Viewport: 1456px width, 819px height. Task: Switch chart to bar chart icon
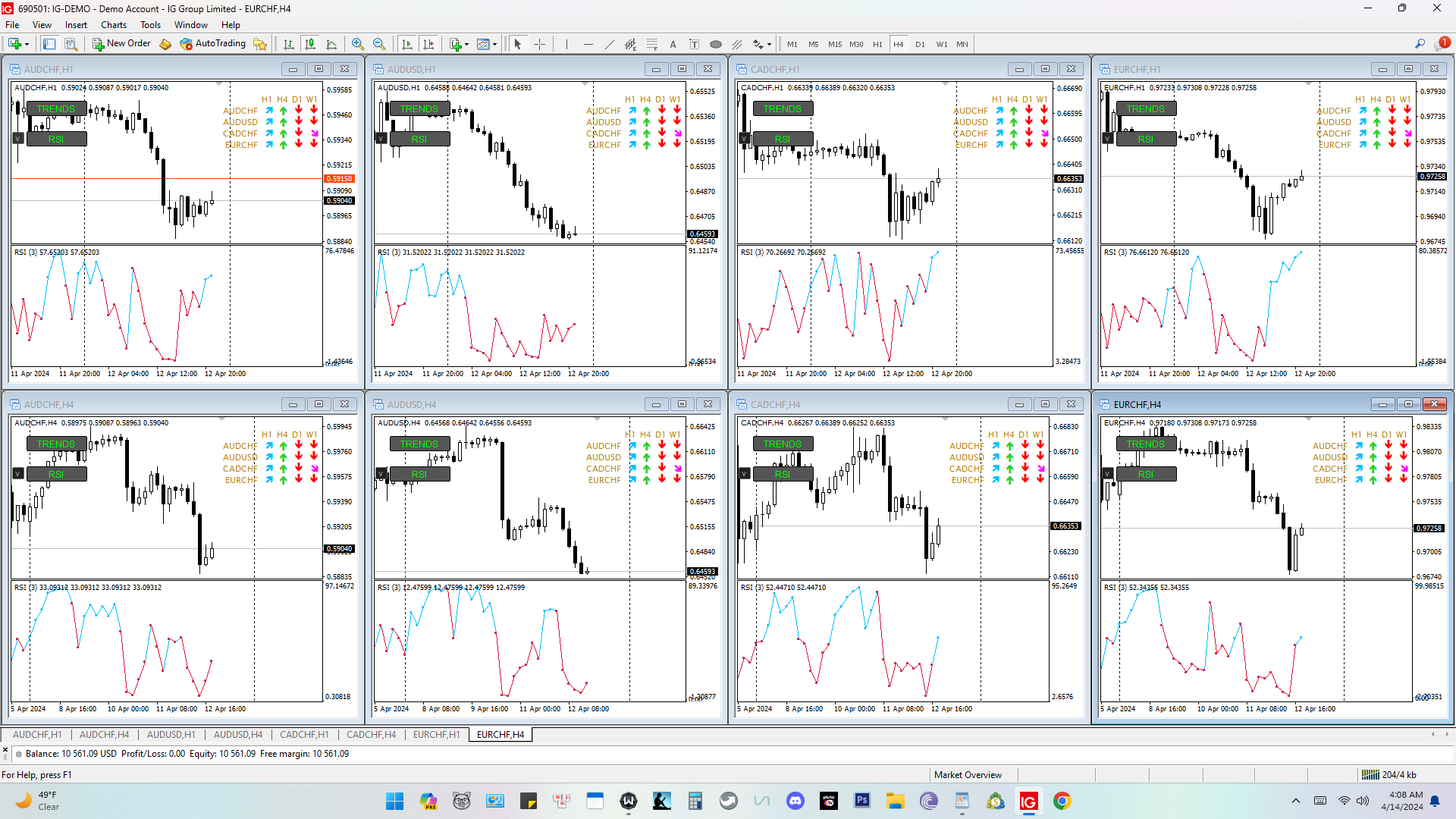[288, 44]
